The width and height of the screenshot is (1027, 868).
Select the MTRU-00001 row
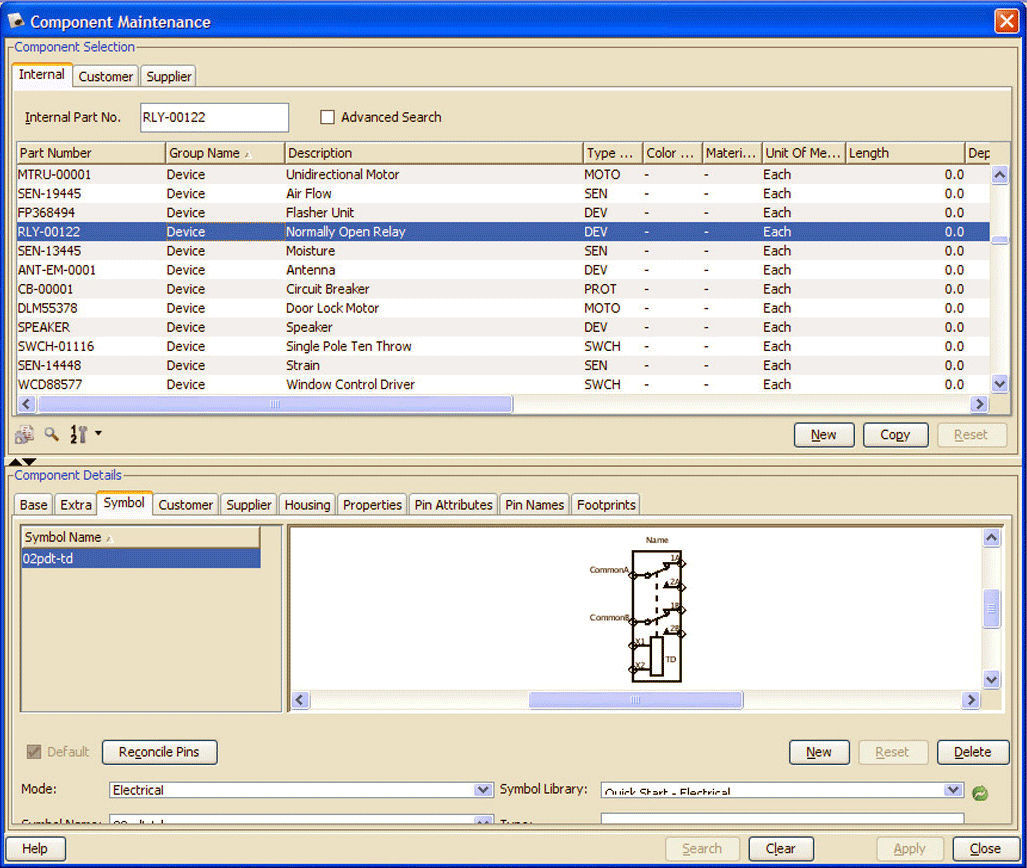point(503,174)
